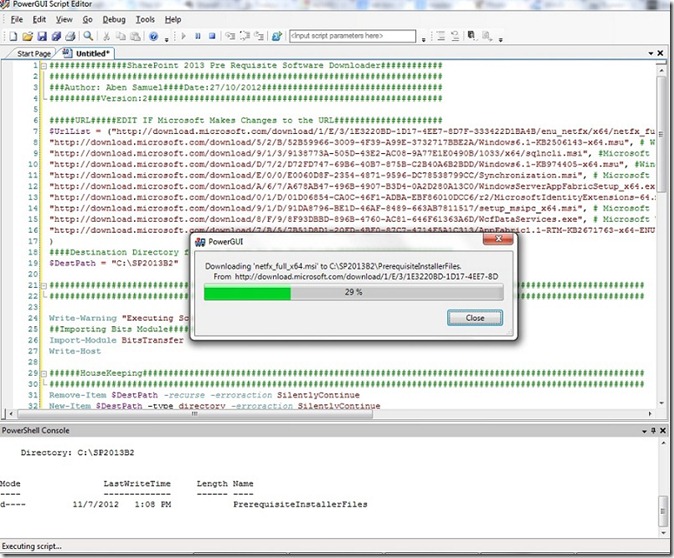Click the $UrlList variable on line 7
The image size is (674, 558).
coord(70,131)
